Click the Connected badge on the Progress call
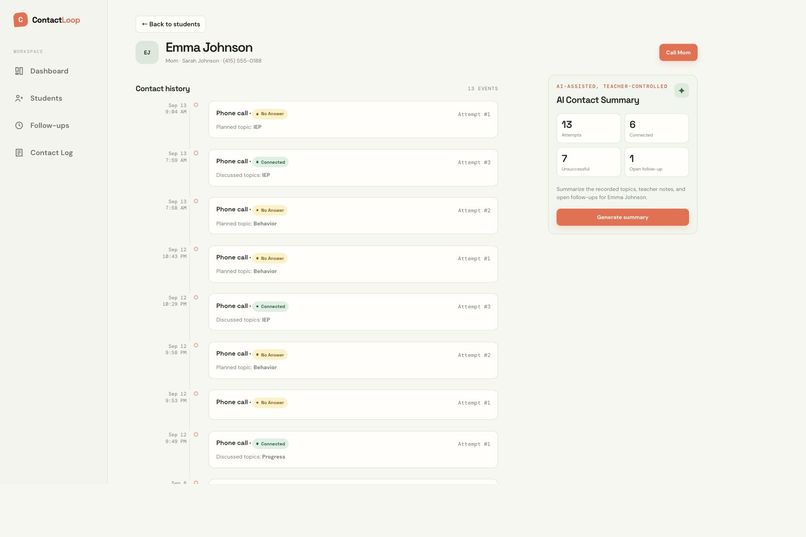The height and width of the screenshot is (537, 806). click(270, 444)
